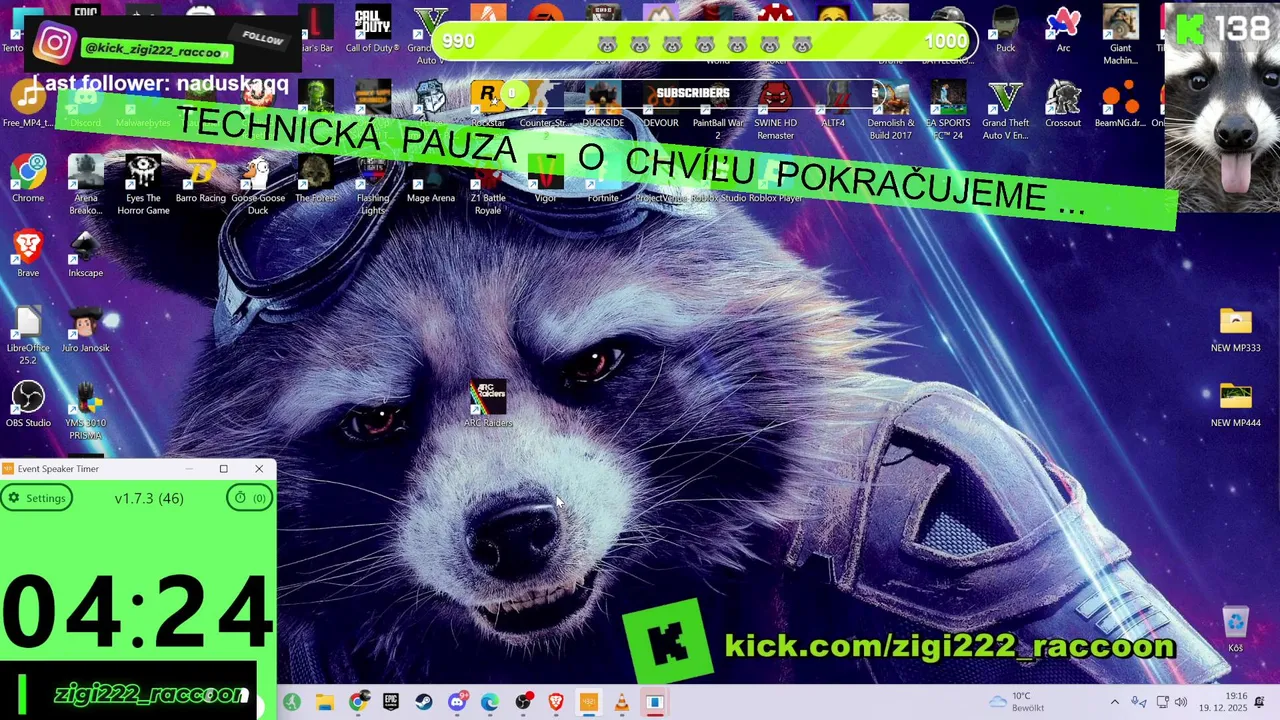The width and height of the screenshot is (1280, 720).
Task: Launch the Demolish & Build 2017 shortcut
Action: 891,109
